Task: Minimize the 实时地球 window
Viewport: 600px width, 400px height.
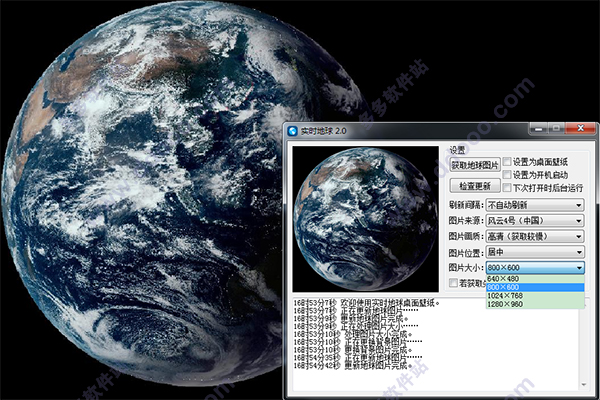Action: pyautogui.click(x=538, y=129)
